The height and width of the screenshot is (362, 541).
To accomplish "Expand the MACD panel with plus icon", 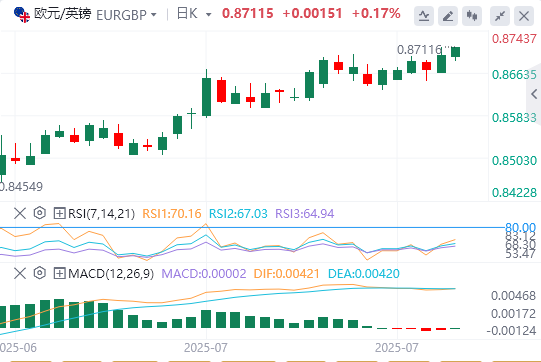I will (59, 274).
